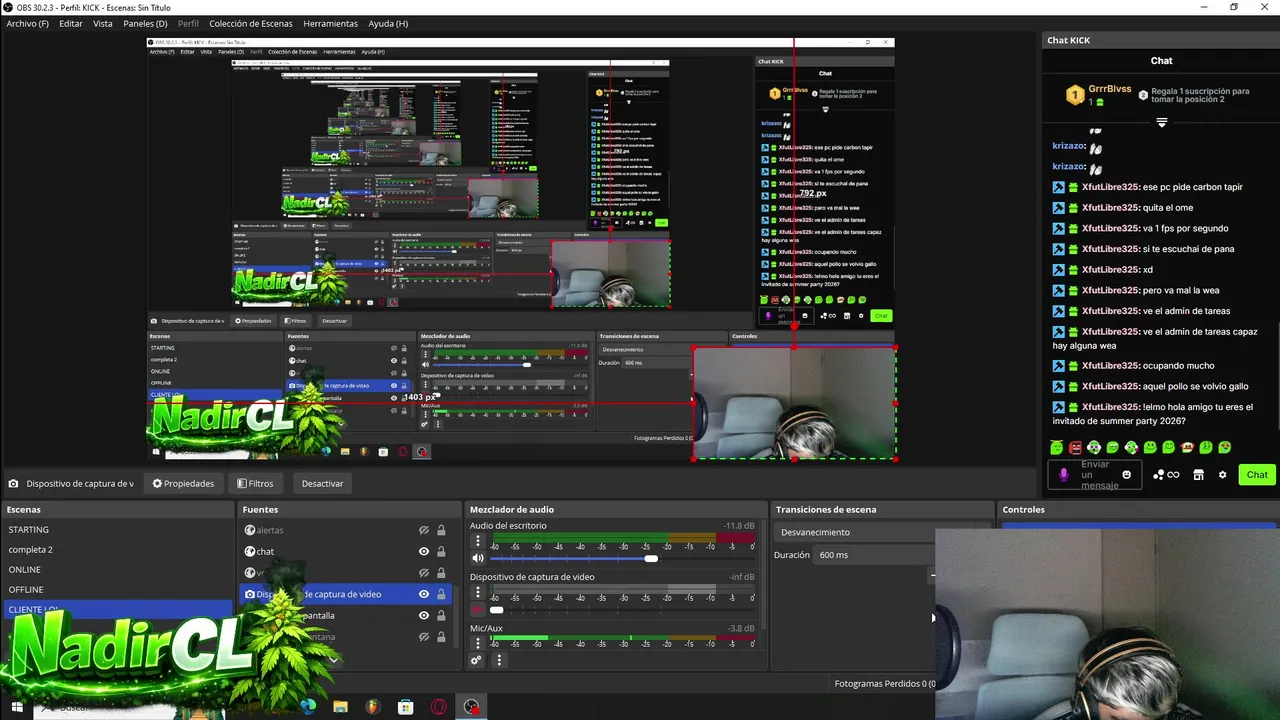Open the emoji picker in chat message box

click(1127, 474)
